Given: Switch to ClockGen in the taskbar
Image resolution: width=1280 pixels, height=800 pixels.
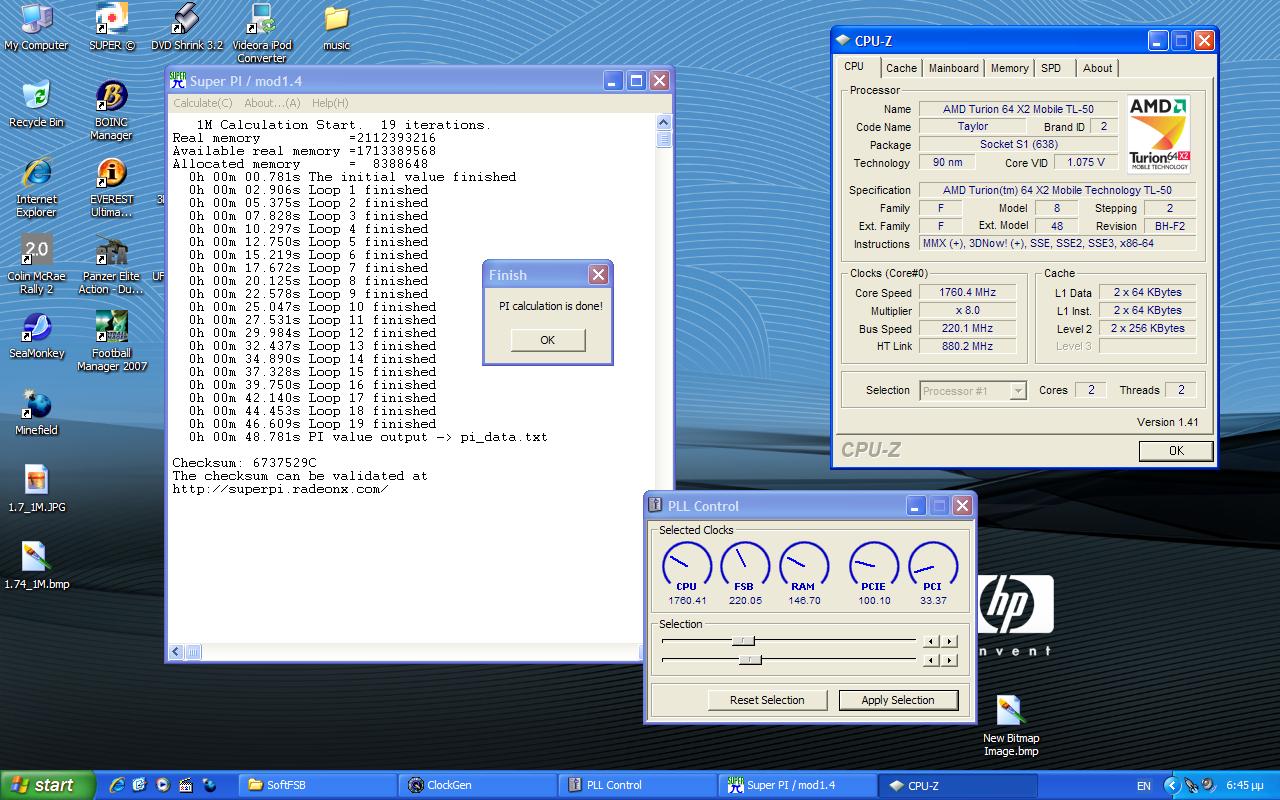Looking at the screenshot, I should [478, 785].
